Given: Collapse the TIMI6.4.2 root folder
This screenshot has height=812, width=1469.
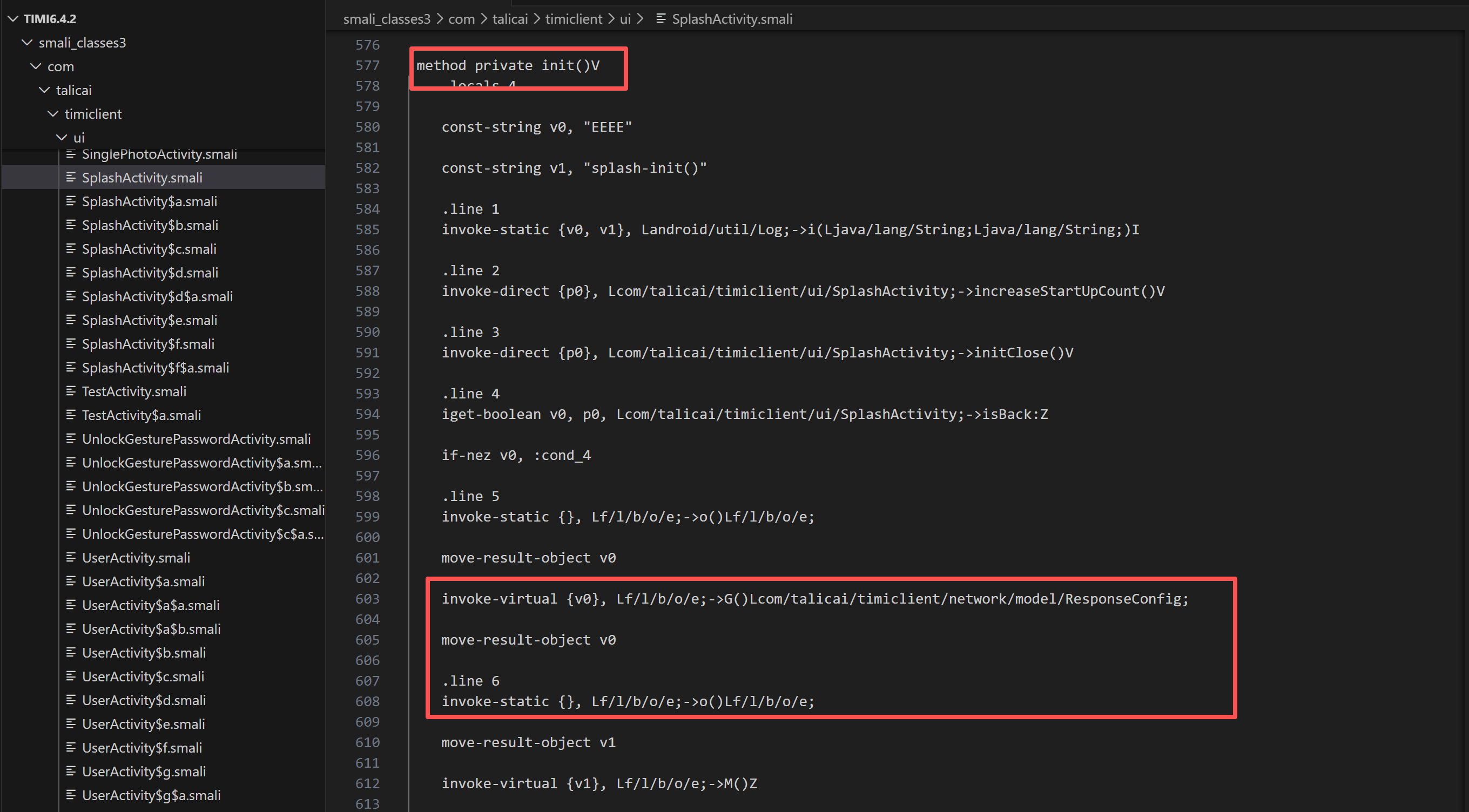Looking at the screenshot, I should (13, 19).
